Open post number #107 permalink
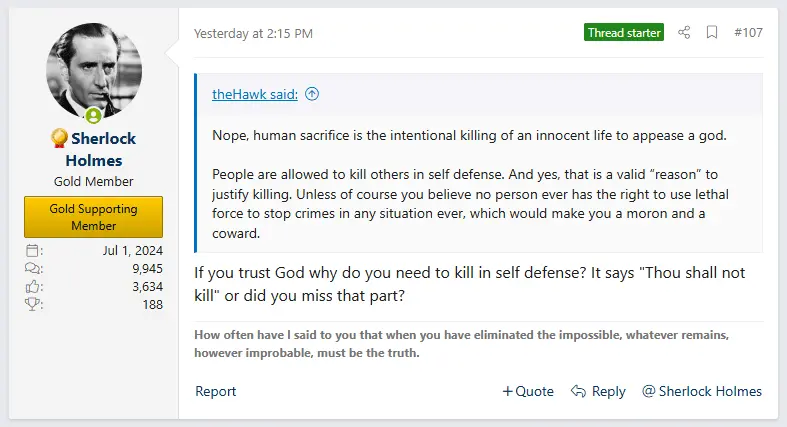This screenshot has width=787, height=427. (x=748, y=33)
